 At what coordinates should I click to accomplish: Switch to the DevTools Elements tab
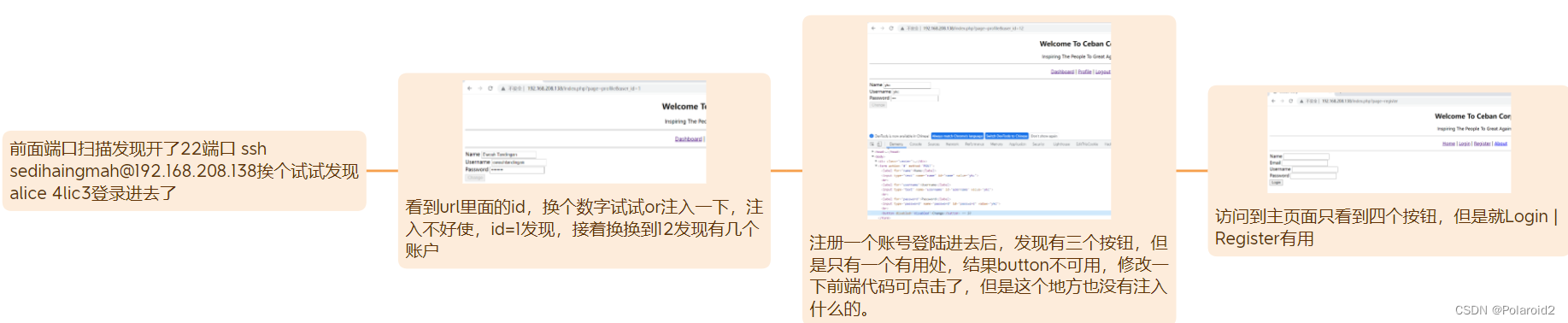tap(896, 144)
